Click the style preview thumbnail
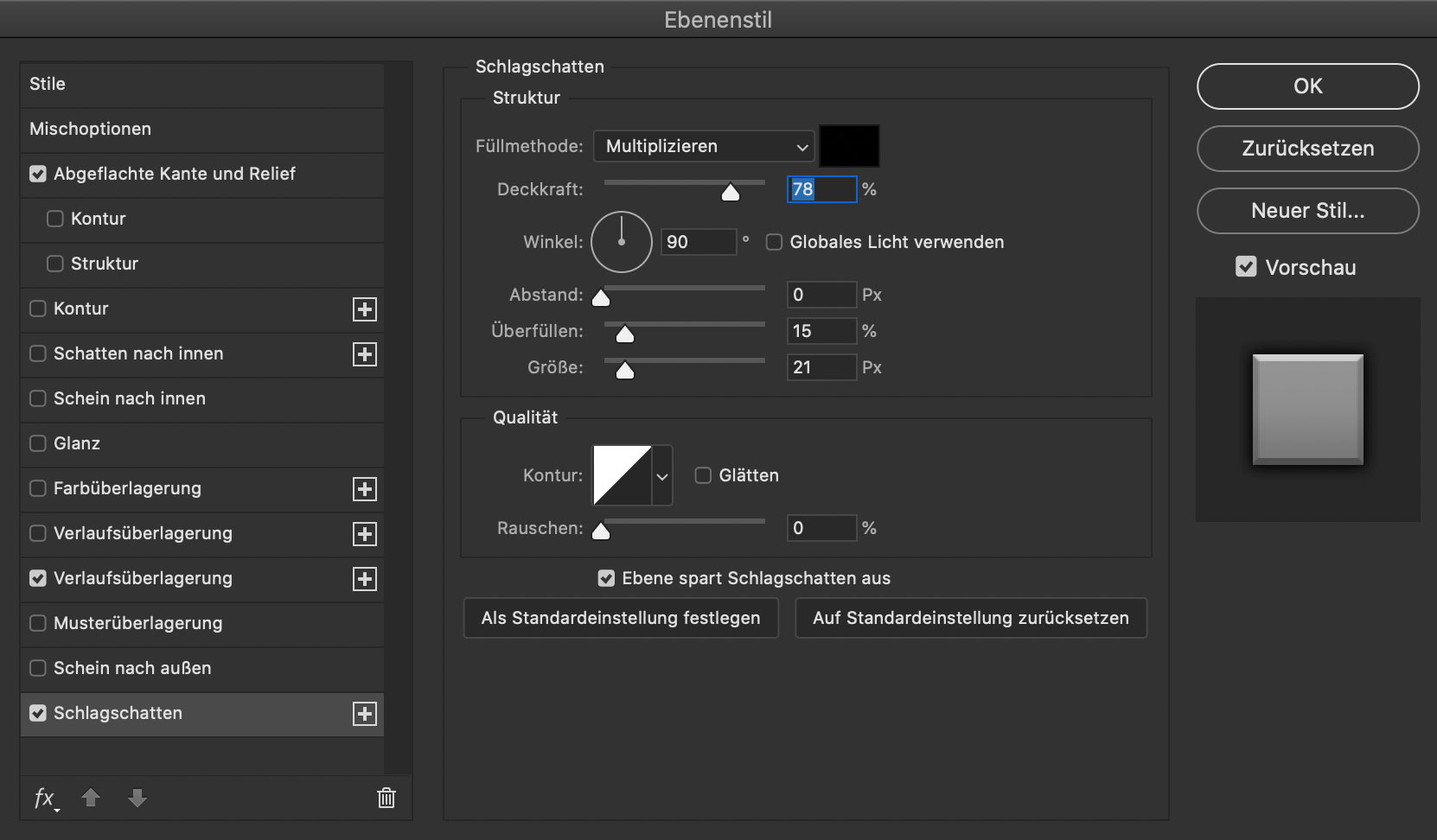Viewport: 1437px width, 840px height. 1308,410
